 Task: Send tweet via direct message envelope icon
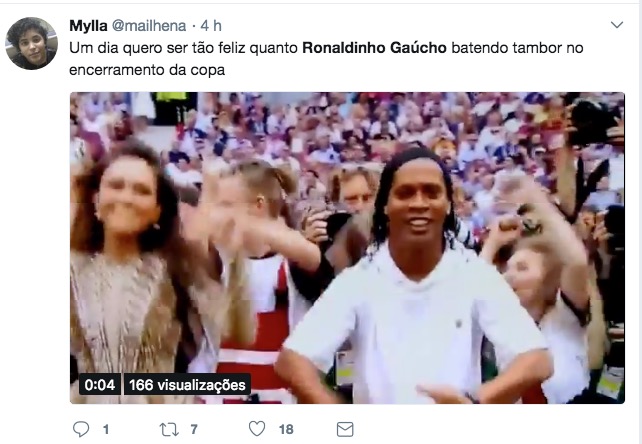(x=345, y=429)
